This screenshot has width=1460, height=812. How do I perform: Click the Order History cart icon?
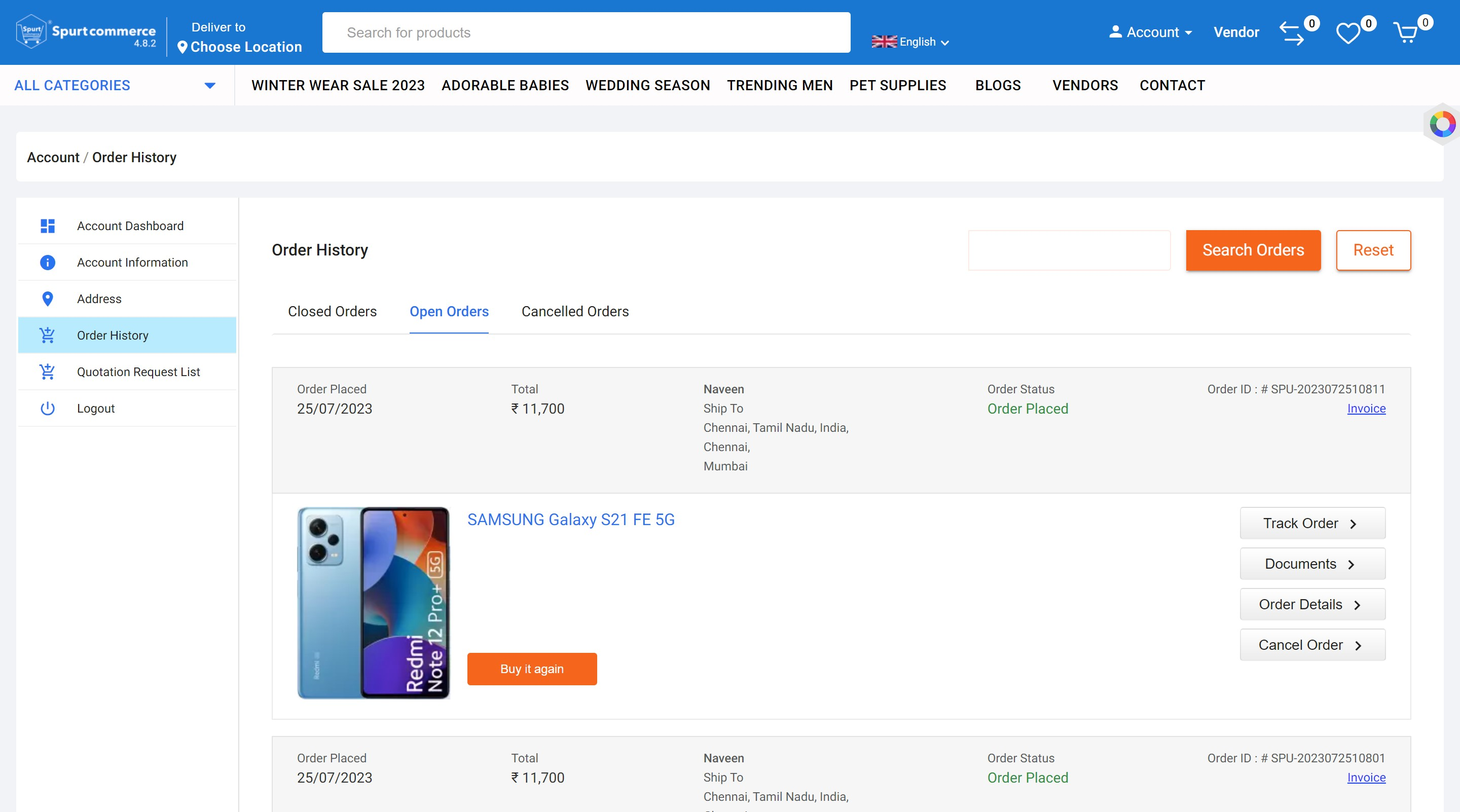48,336
